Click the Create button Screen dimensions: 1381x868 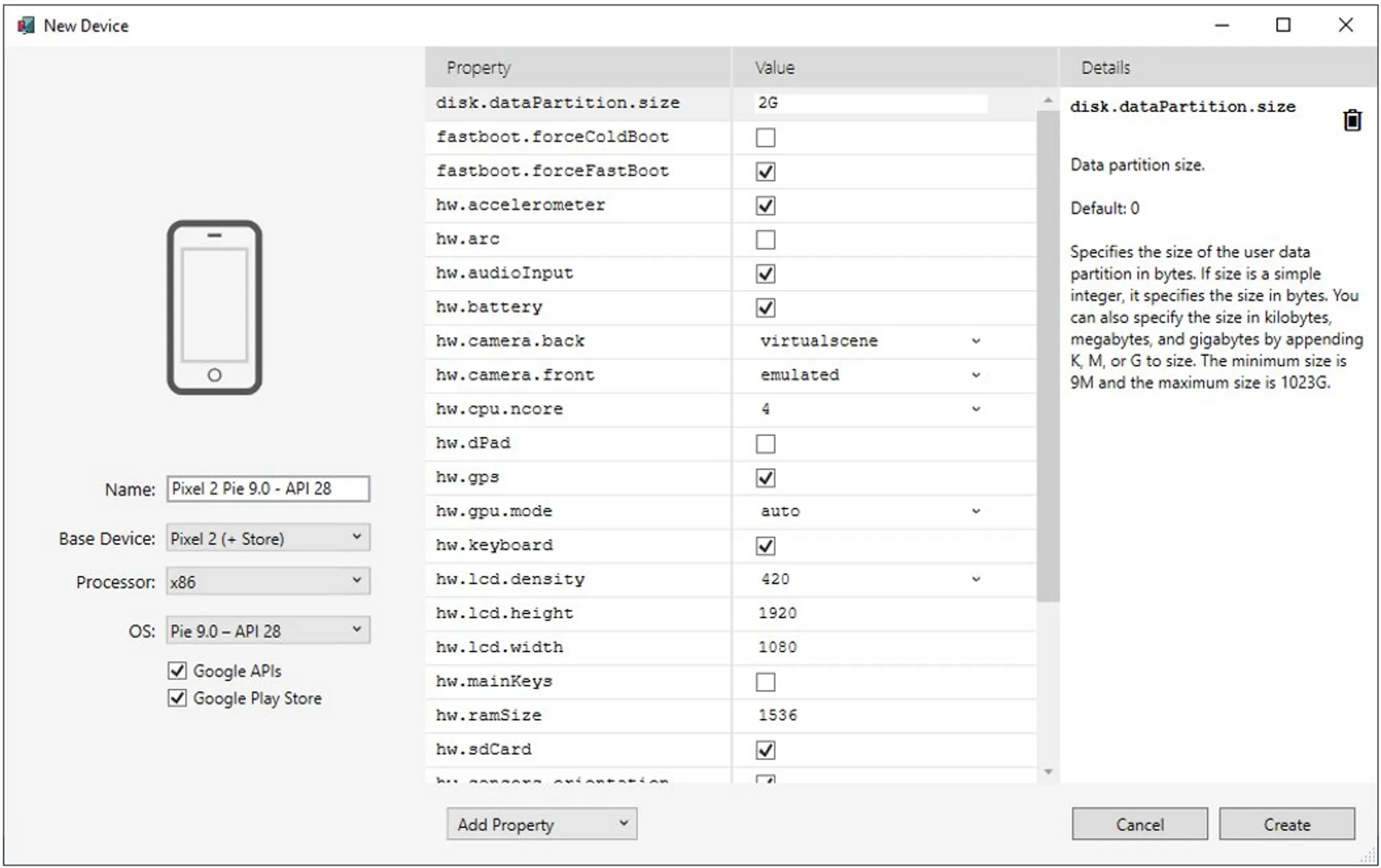pos(1287,824)
